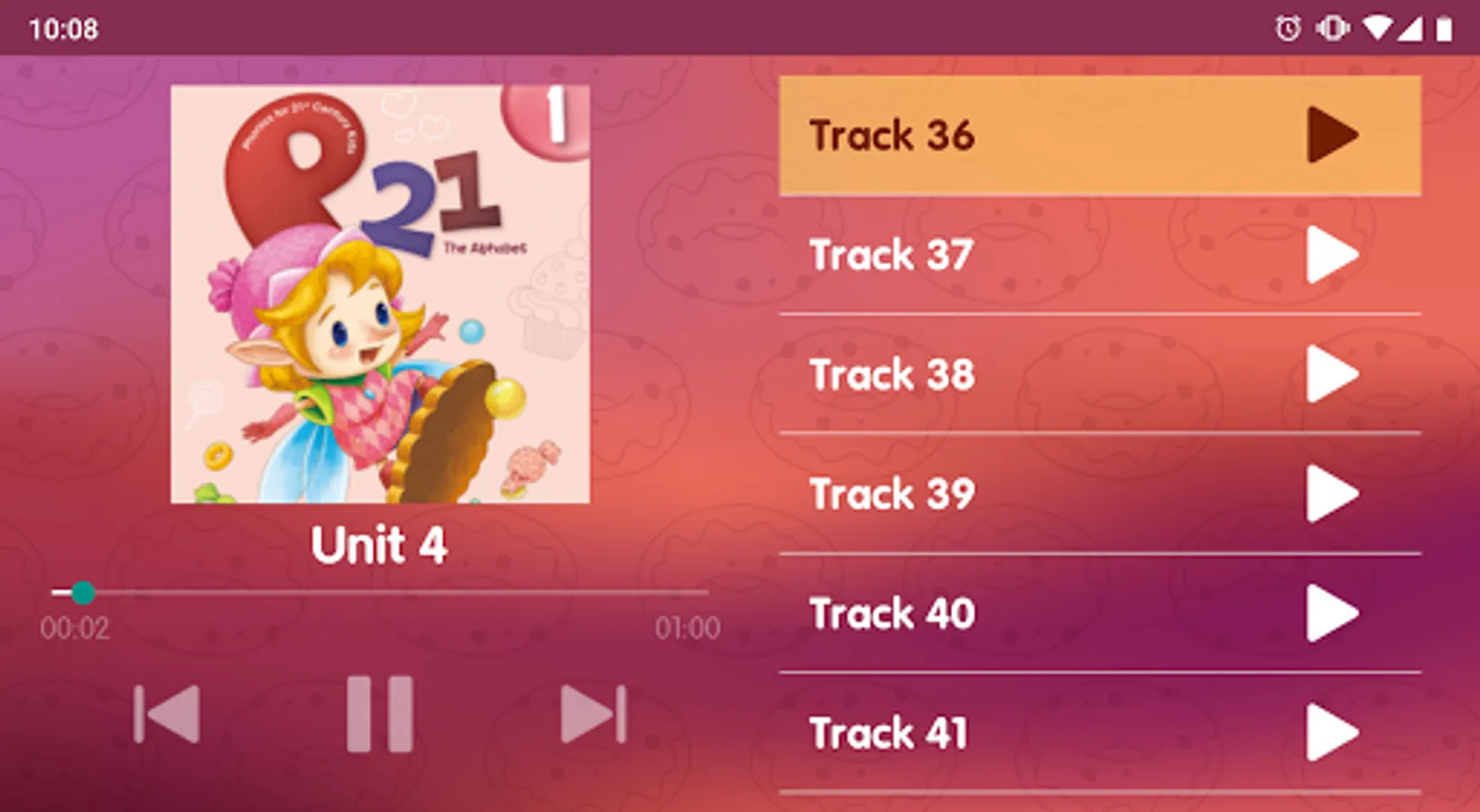The height and width of the screenshot is (812, 1480).
Task: Click the green seek bar handle
Action: click(83, 593)
